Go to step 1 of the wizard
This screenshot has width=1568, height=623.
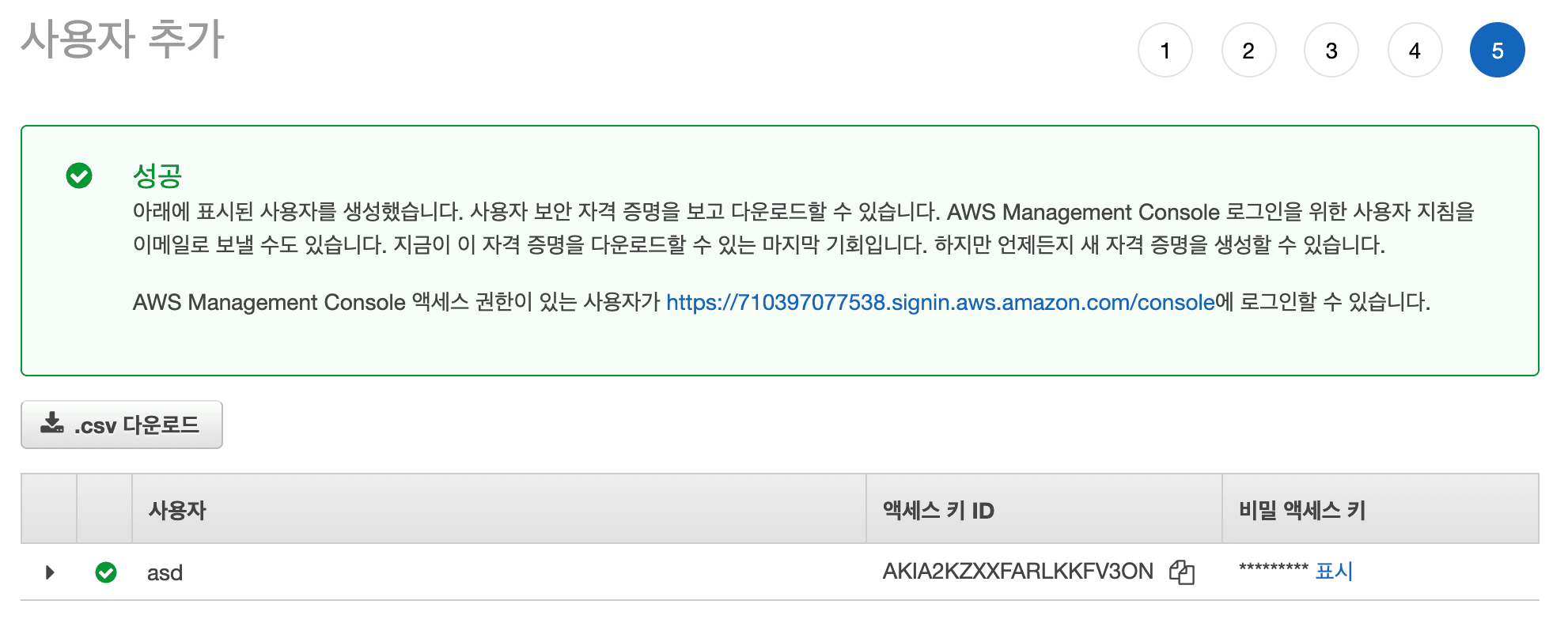(1165, 51)
